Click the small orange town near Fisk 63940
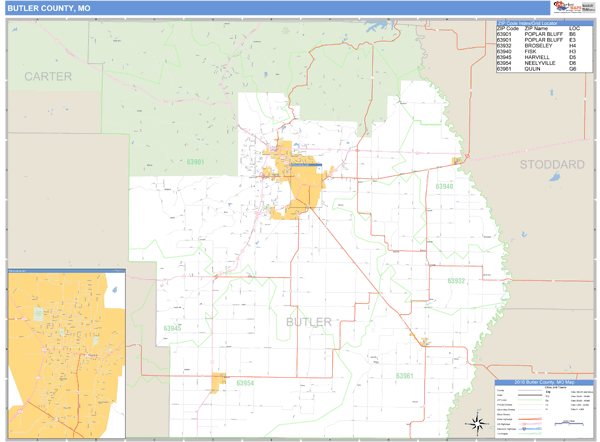 458,161
